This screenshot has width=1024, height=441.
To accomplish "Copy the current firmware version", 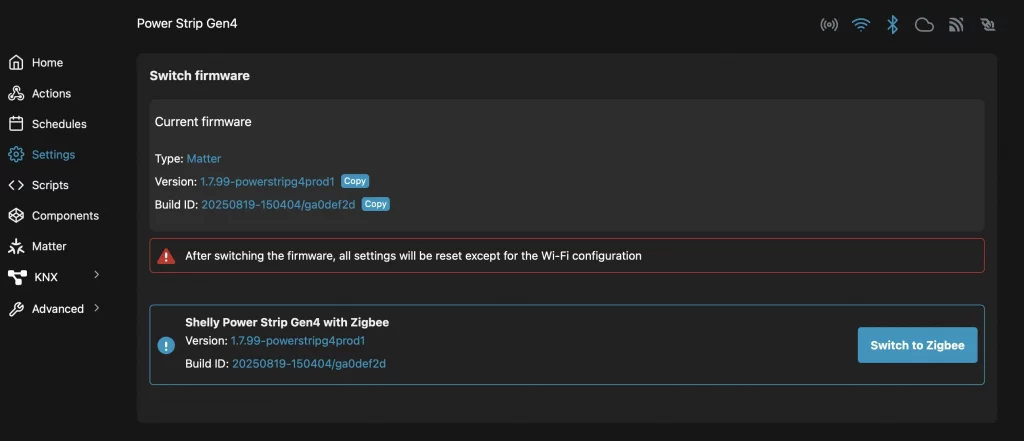I will pyautogui.click(x=355, y=181).
